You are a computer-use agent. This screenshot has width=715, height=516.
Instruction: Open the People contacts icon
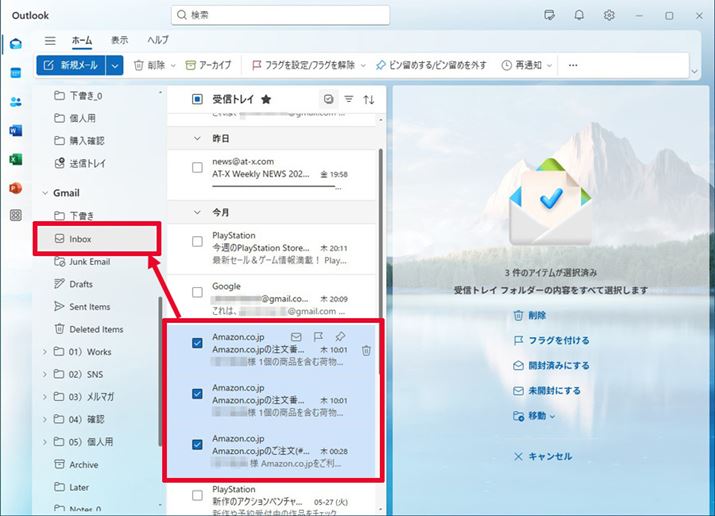16,102
